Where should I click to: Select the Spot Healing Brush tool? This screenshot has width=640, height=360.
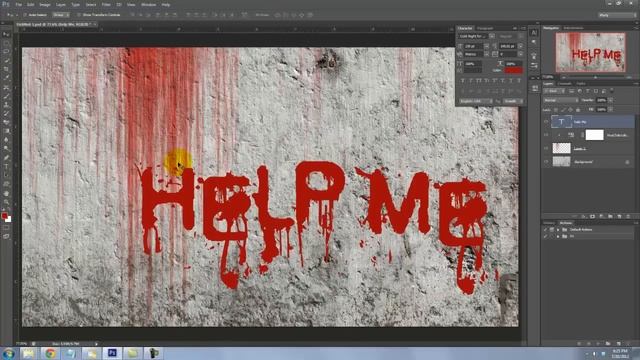(6, 87)
